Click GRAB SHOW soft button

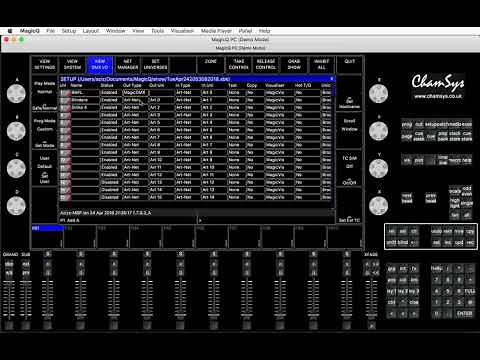[294, 64]
